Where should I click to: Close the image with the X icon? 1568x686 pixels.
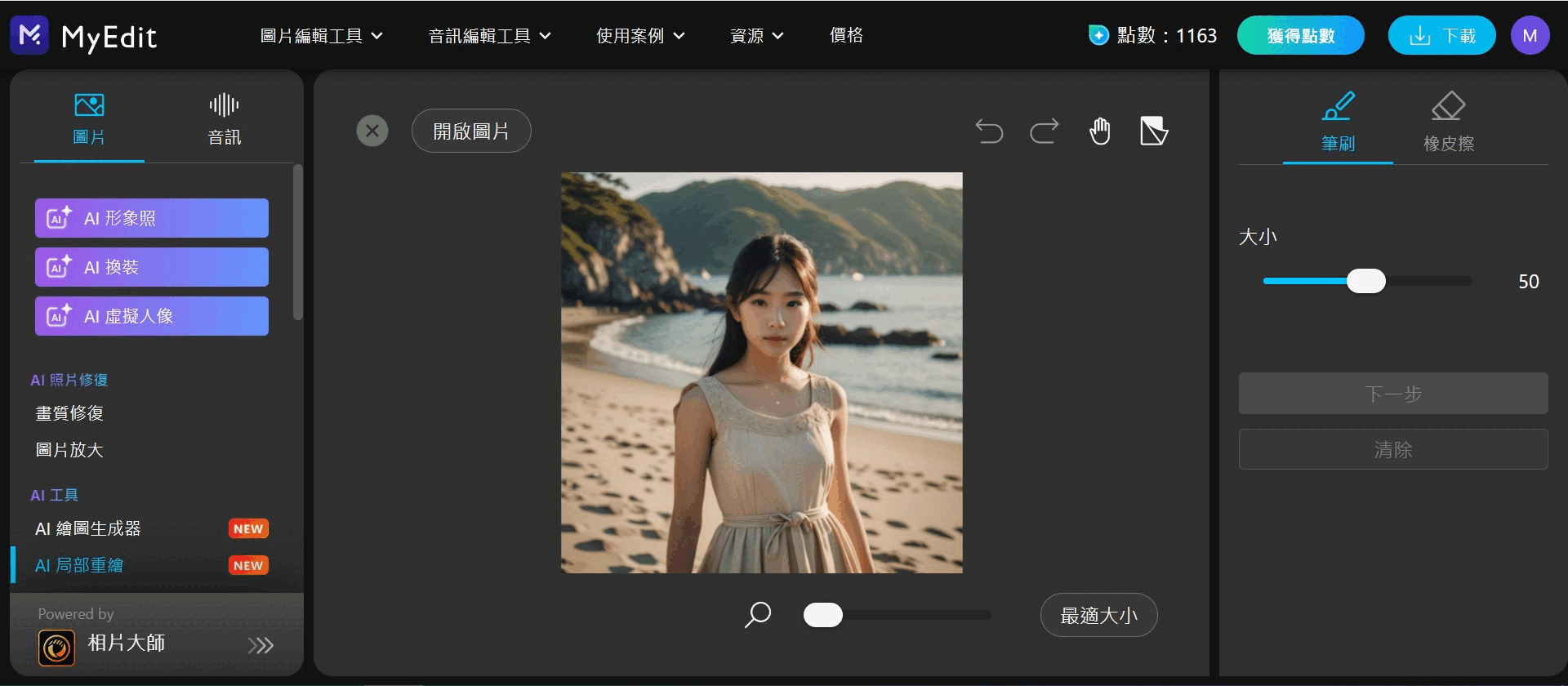coord(372,131)
